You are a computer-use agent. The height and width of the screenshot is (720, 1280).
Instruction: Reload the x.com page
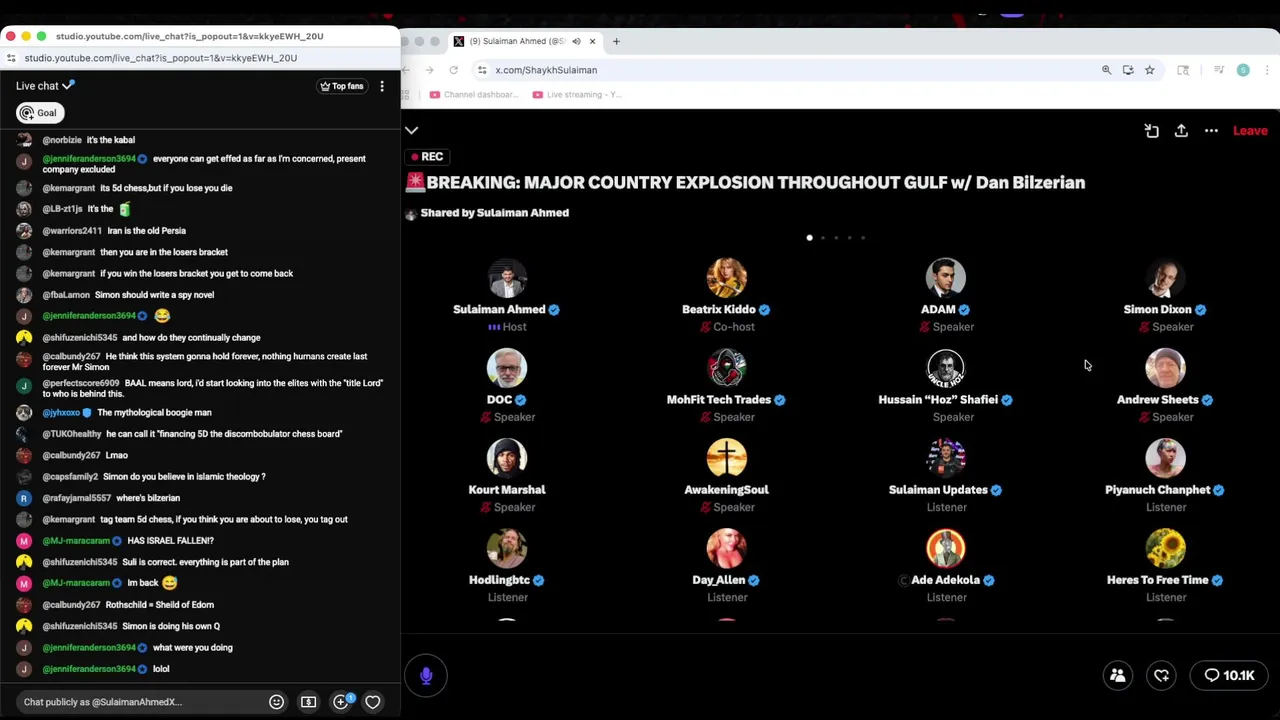[x=453, y=70]
